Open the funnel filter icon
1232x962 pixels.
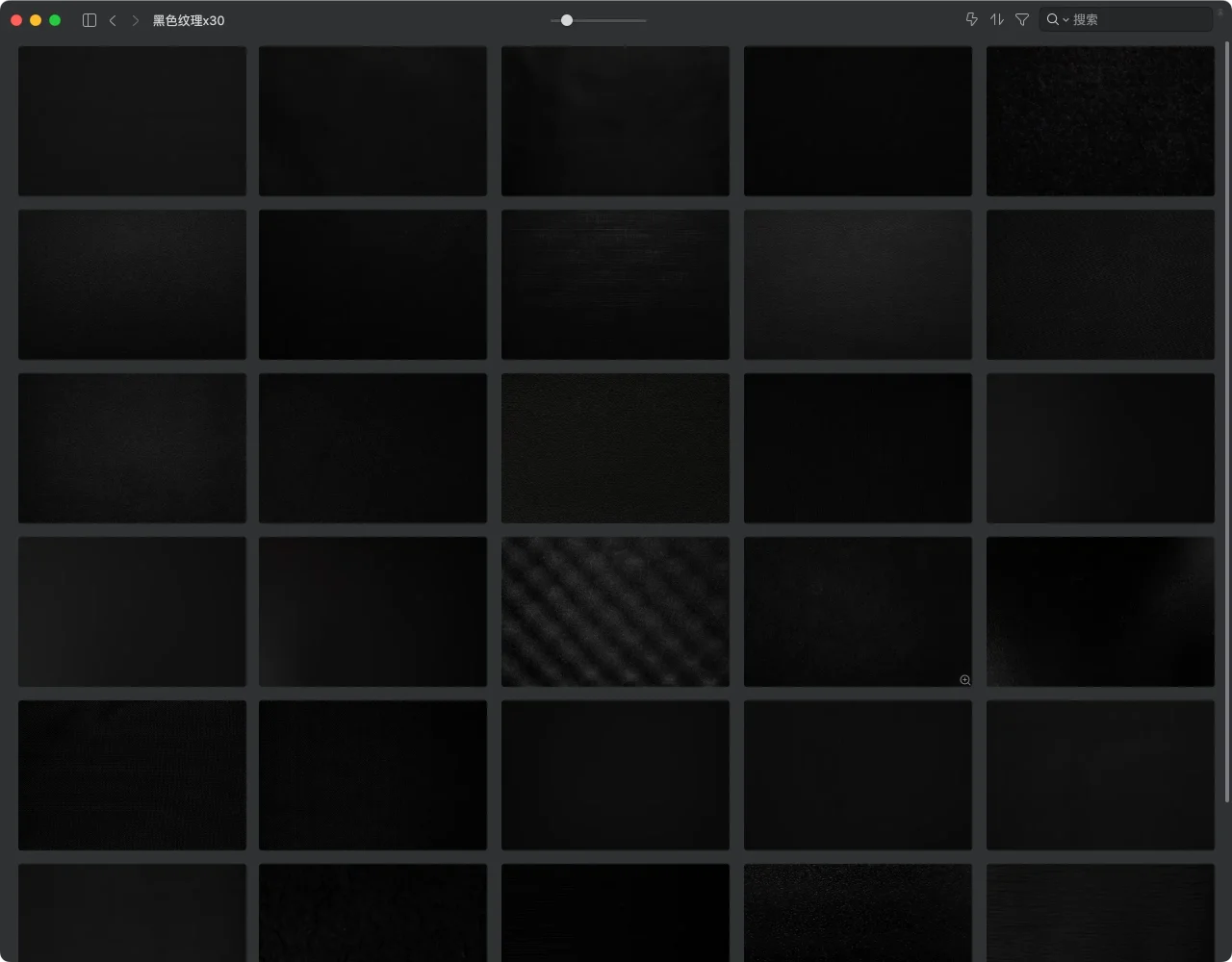[1022, 19]
